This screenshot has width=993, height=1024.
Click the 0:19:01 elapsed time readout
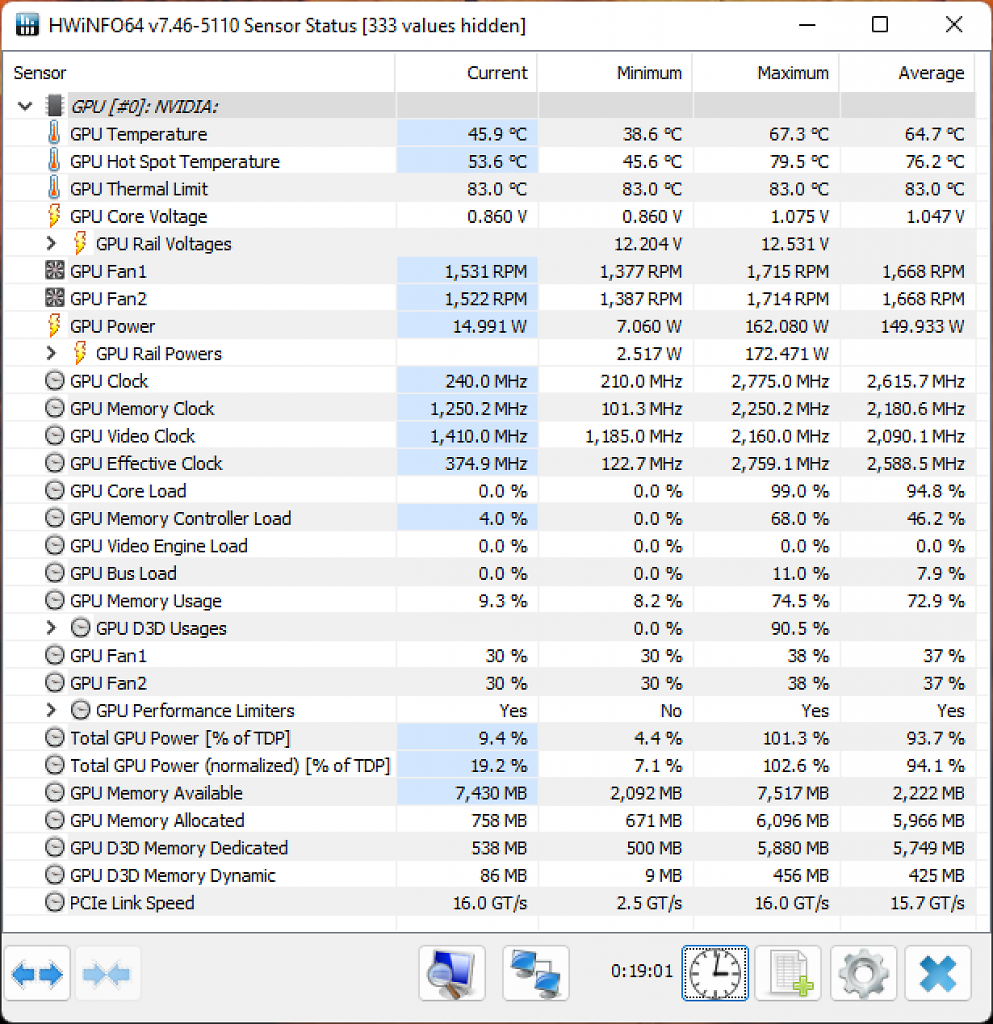(642, 971)
